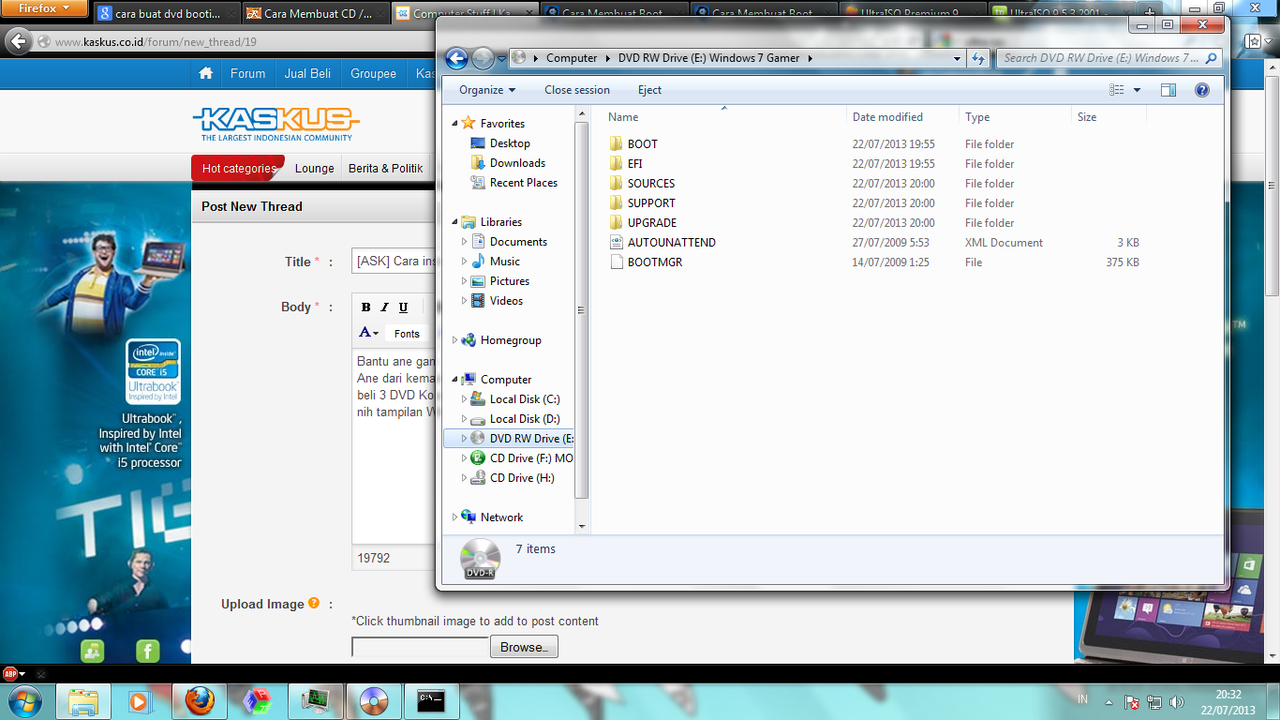1280x720 pixels.
Task: Open the Firefox menu button
Action: click(44, 9)
